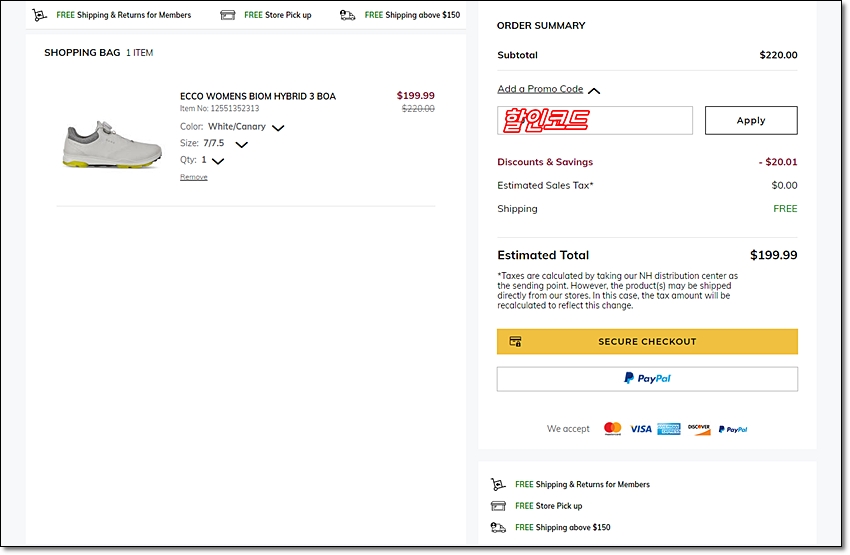Click the sale price $199.99 beside the product
The width and height of the screenshot is (850, 555).
(415, 95)
